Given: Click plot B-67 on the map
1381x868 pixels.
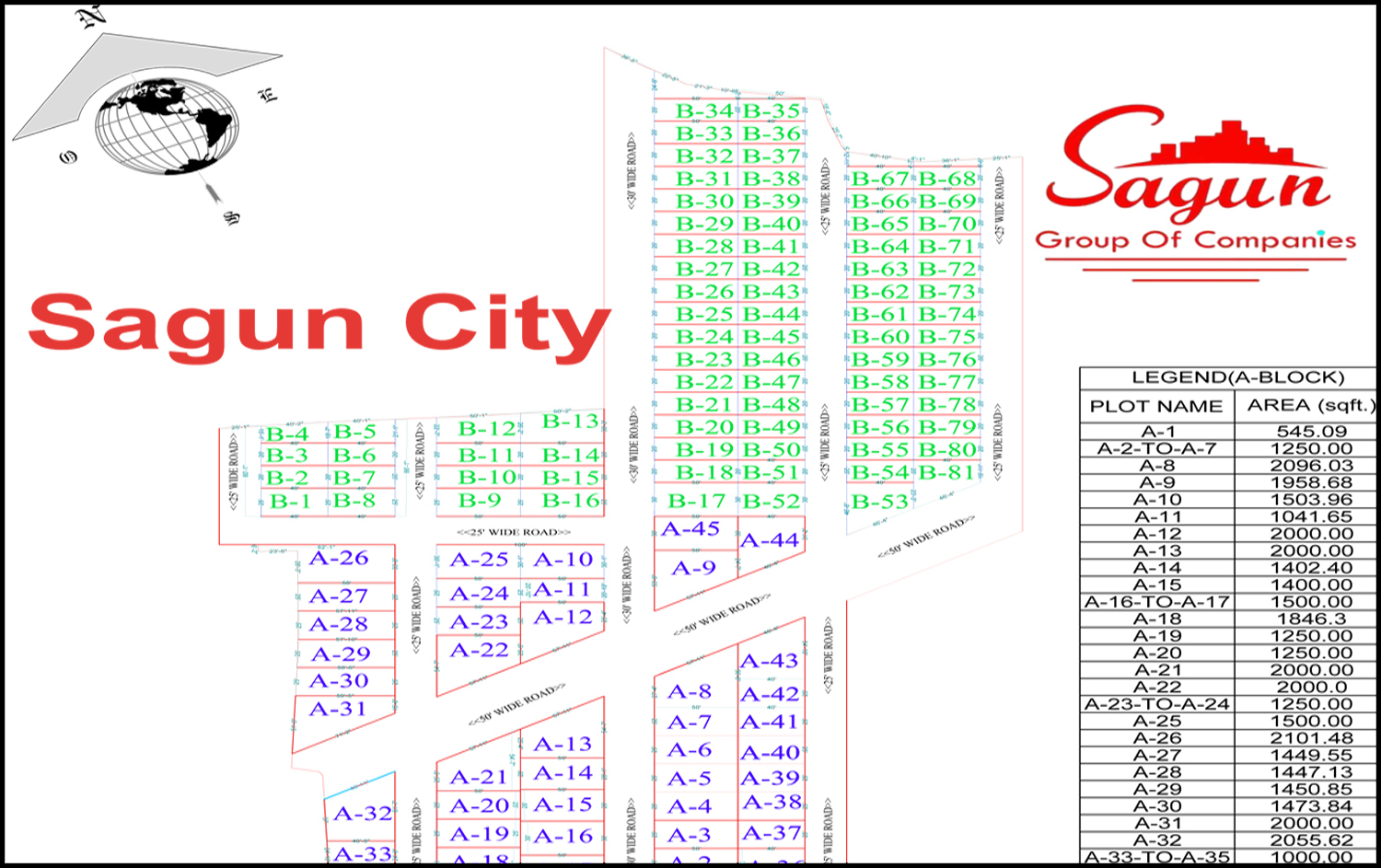Looking at the screenshot, I should click(880, 179).
